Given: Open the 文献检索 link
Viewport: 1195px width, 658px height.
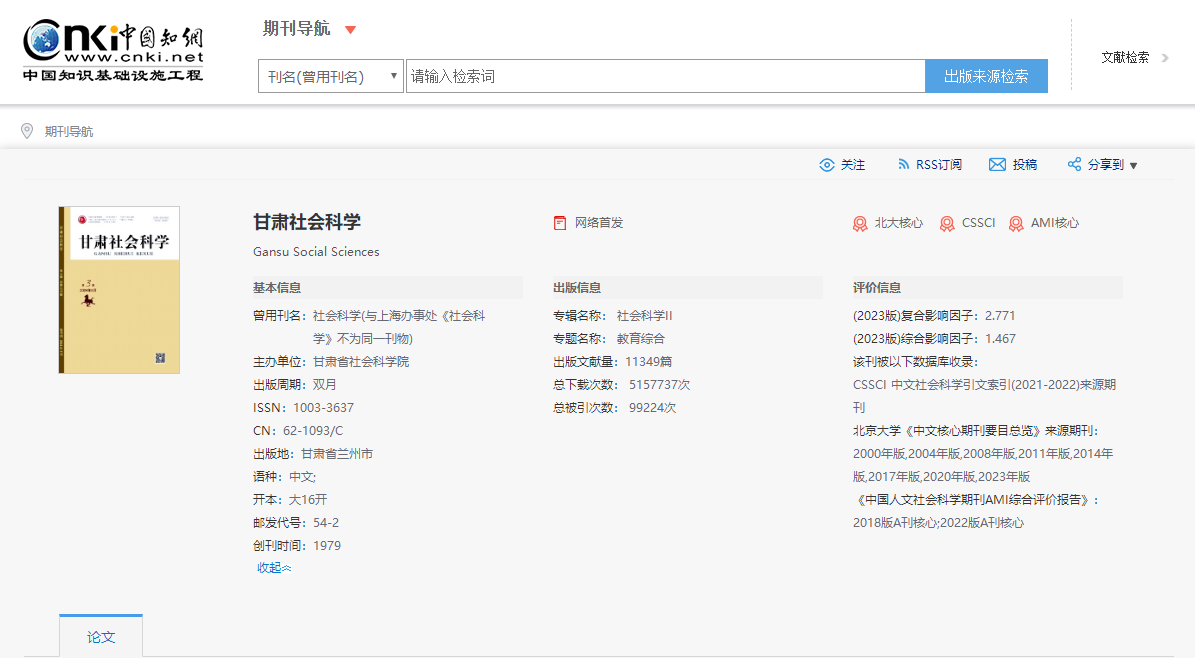Looking at the screenshot, I should 1125,57.
